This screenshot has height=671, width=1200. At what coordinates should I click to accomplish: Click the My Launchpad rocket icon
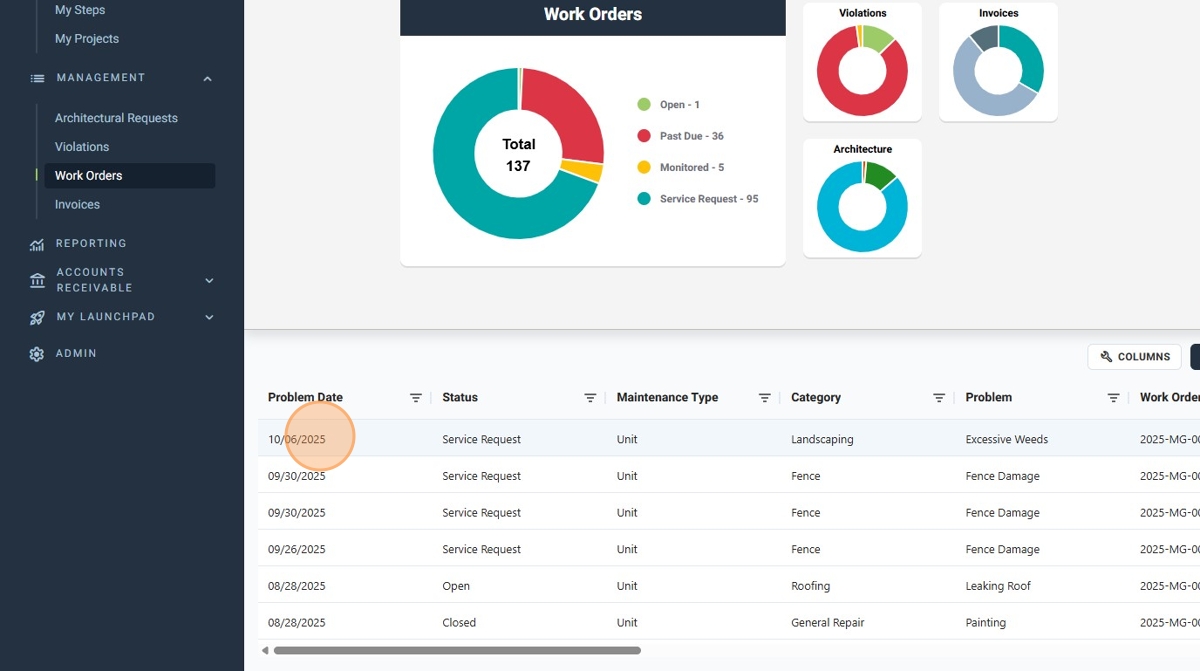[37, 318]
